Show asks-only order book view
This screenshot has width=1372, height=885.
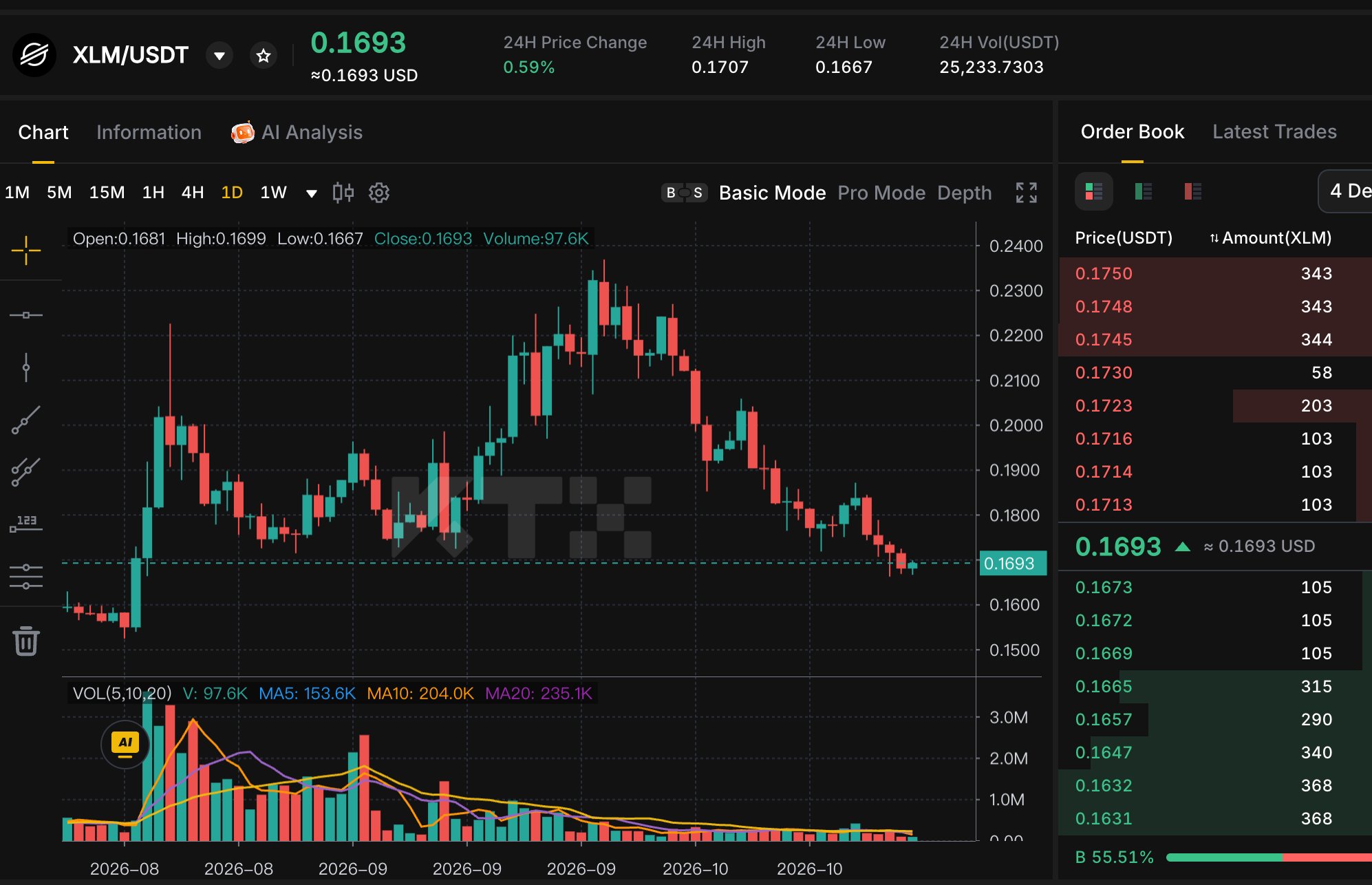(x=1193, y=191)
